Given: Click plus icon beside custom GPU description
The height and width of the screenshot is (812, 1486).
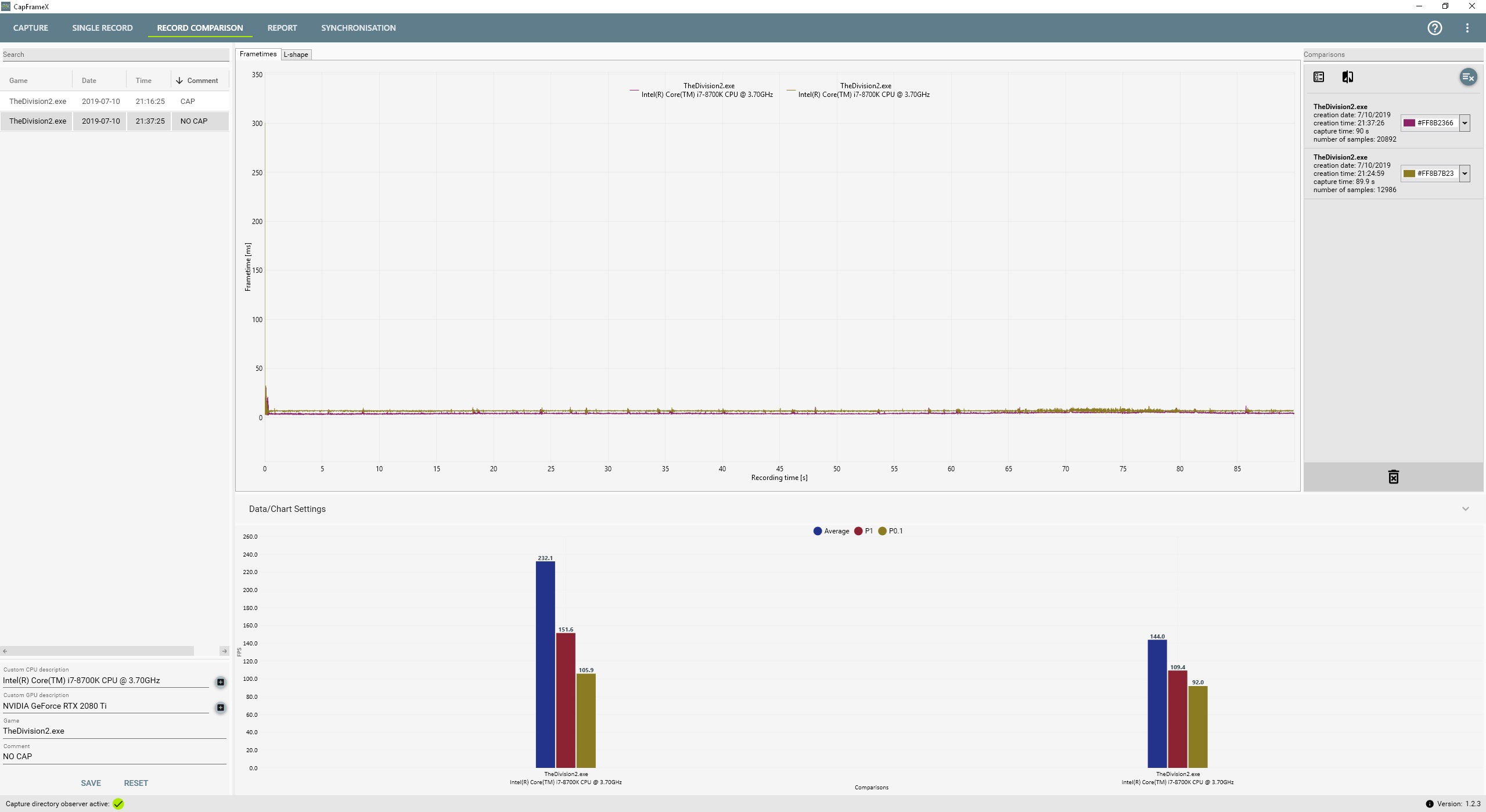Looking at the screenshot, I should point(221,708).
